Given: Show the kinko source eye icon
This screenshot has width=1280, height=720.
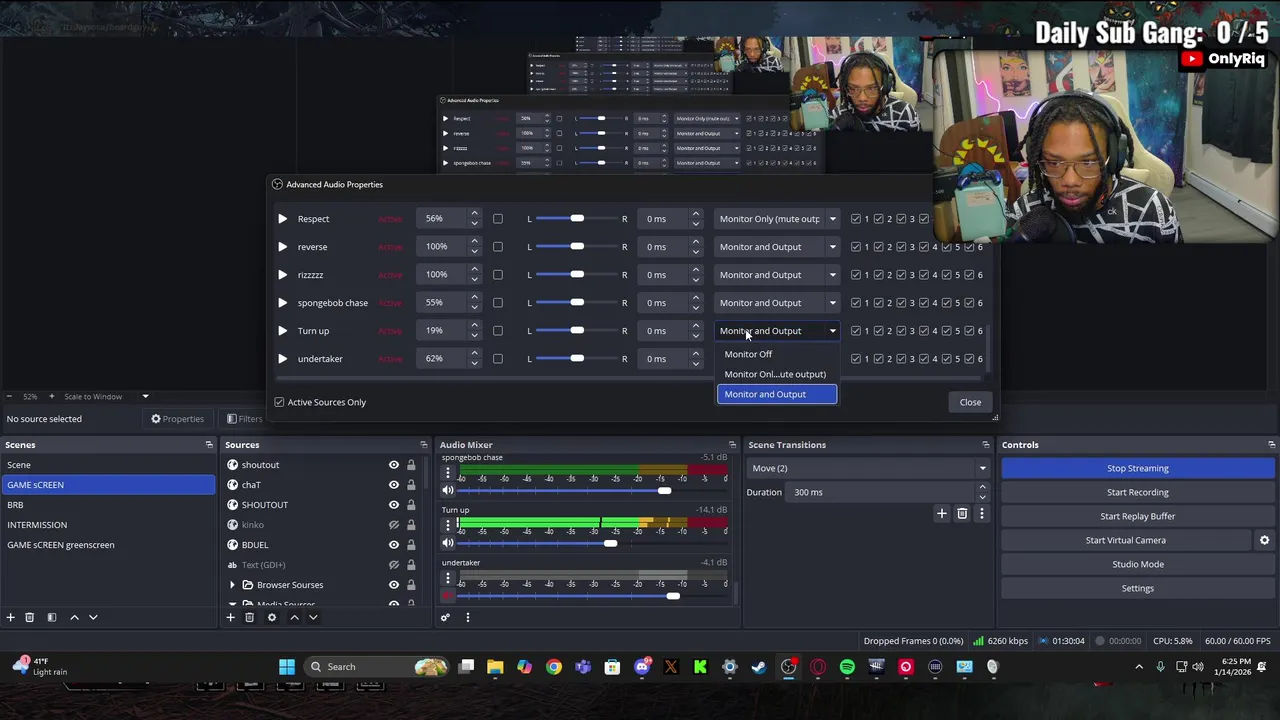Looking at the screenshot, I should click(x=394, y=525).
